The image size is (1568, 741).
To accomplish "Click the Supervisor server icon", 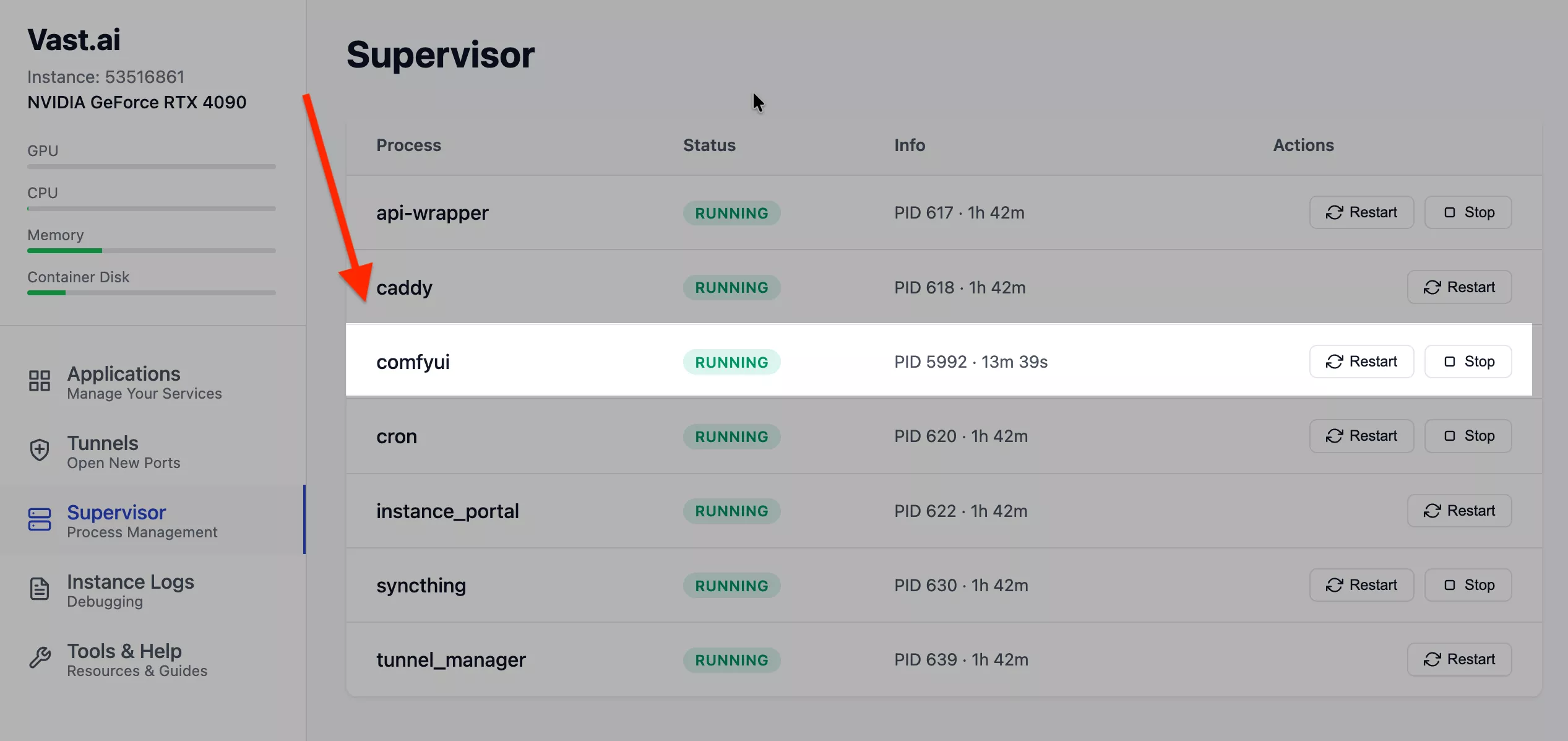I will coord(40,519).
